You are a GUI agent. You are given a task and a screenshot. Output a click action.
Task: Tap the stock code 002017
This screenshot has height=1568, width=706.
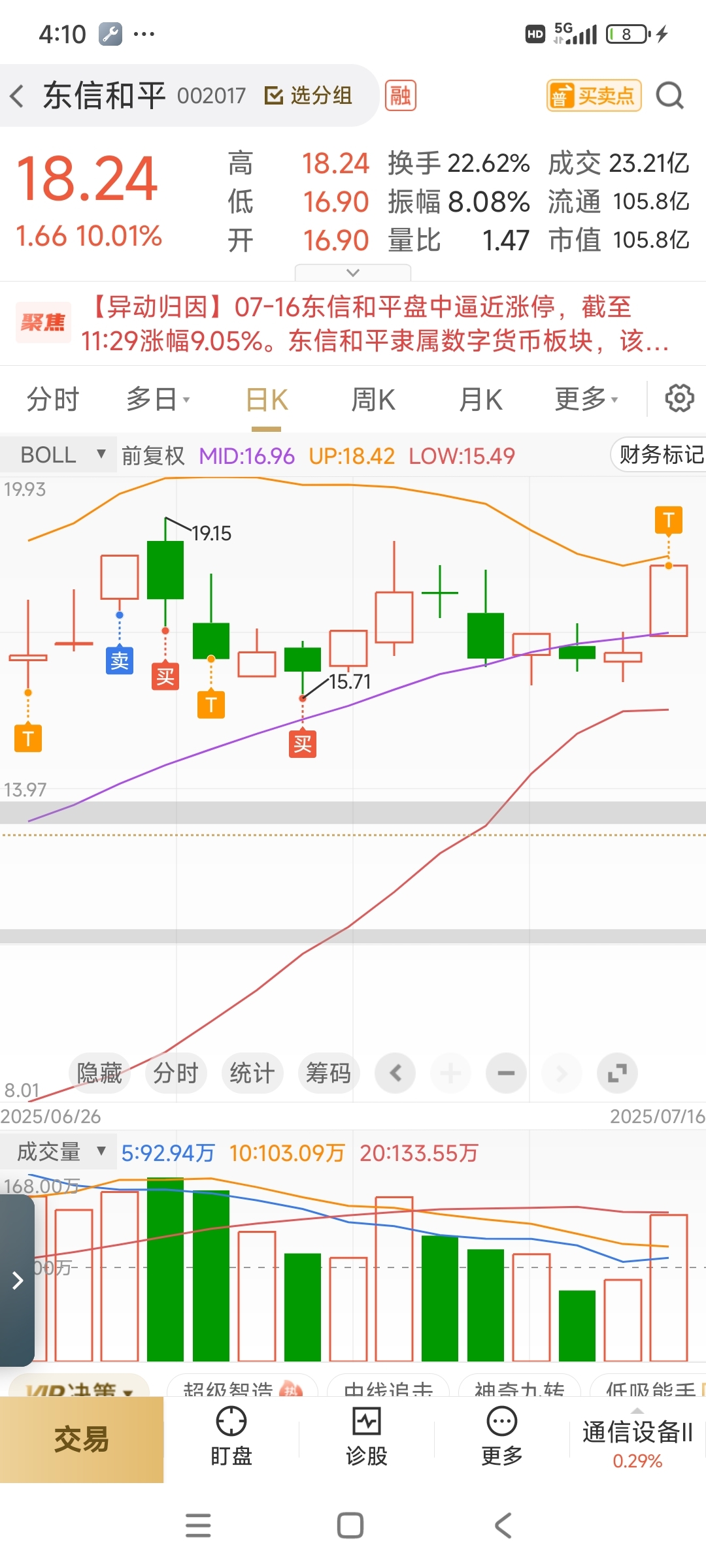click(211, 96)
